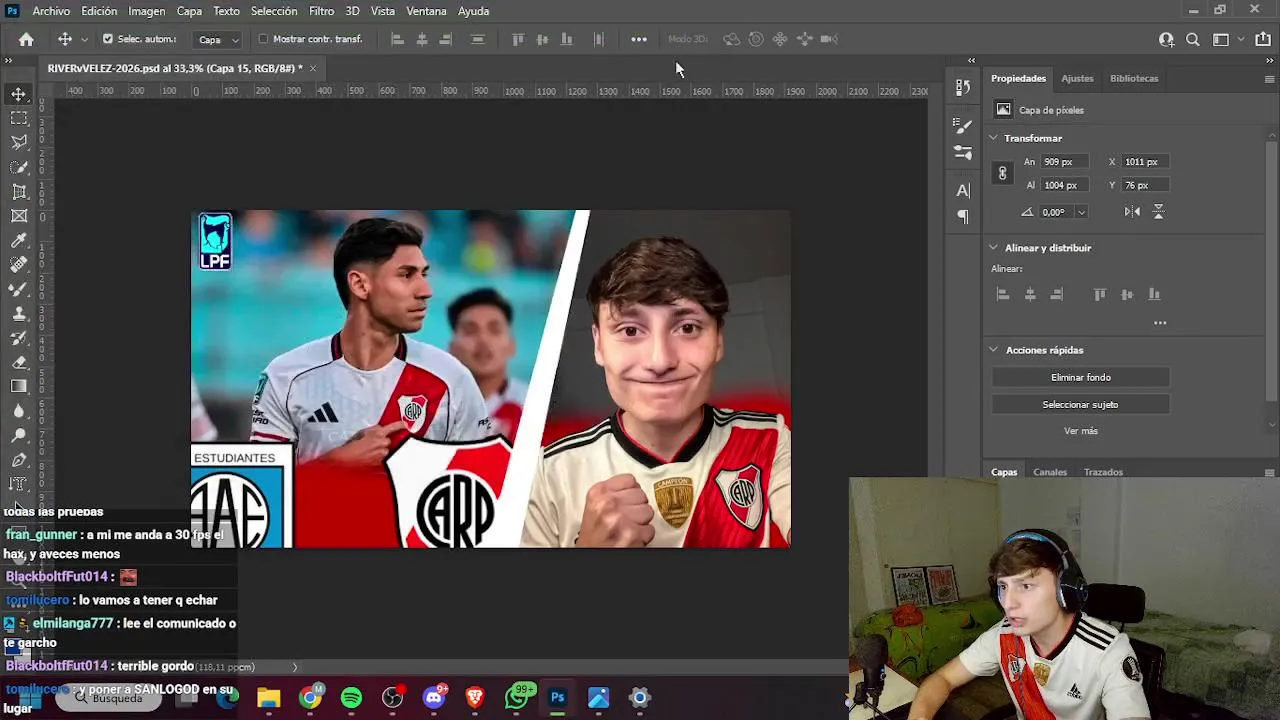Toggle the width-height link constraint
The image size is (1280, 720).
click(x=1002, y=173)
